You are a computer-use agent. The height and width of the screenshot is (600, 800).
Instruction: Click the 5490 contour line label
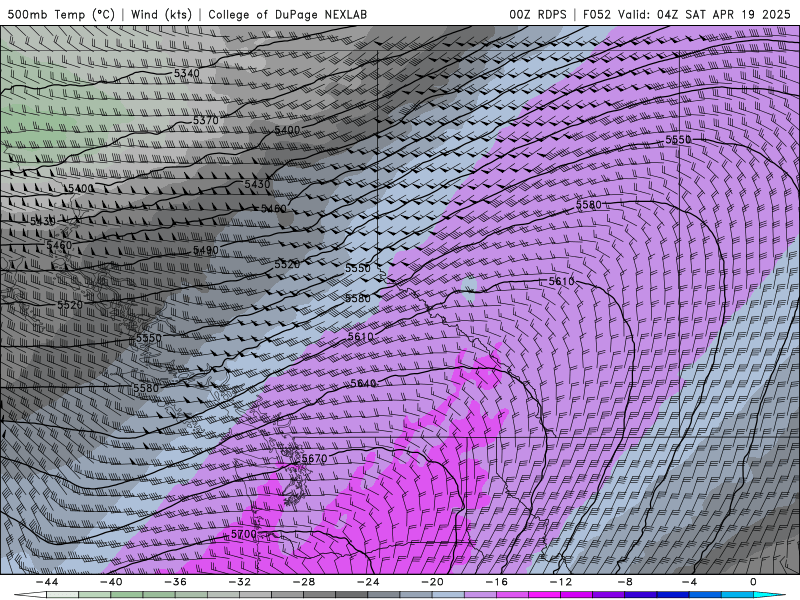[x=206, y=251]
